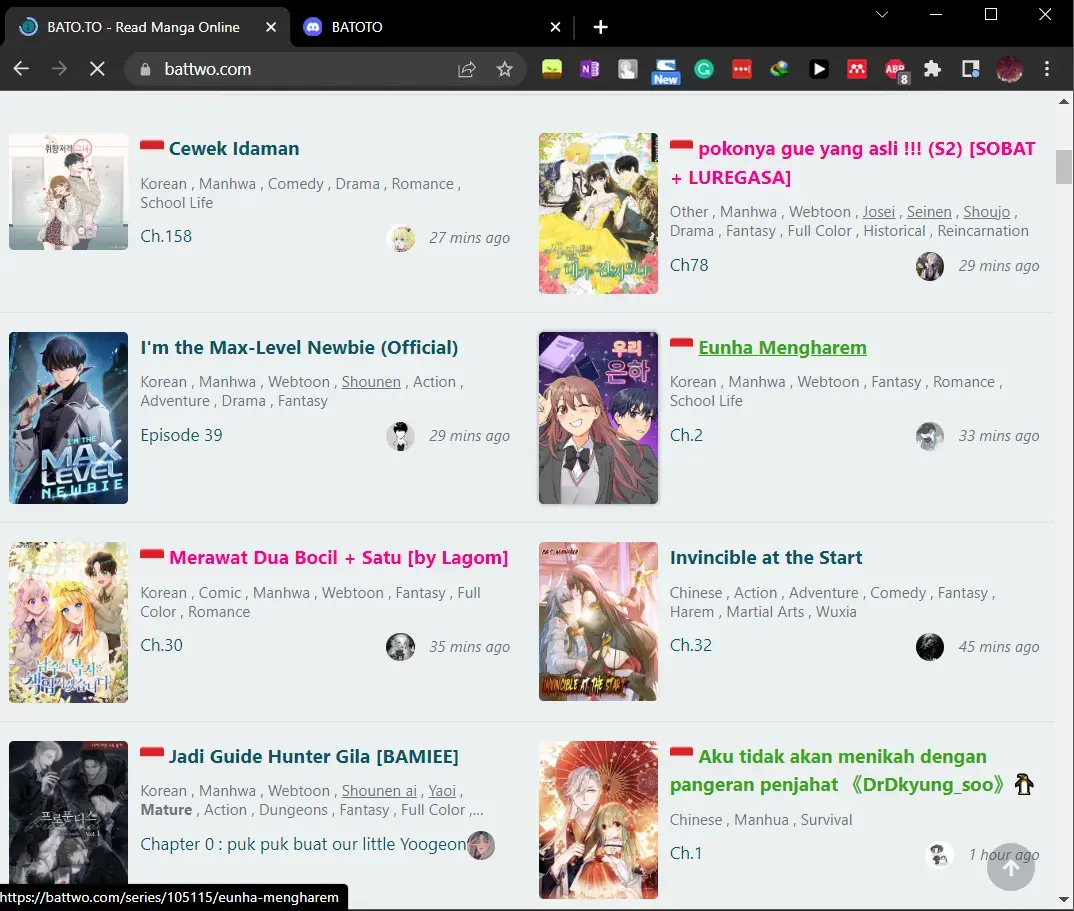Select the Grammarly extension icon
This screenshot has height=911, width=1074.
click(x=705, y=69)
